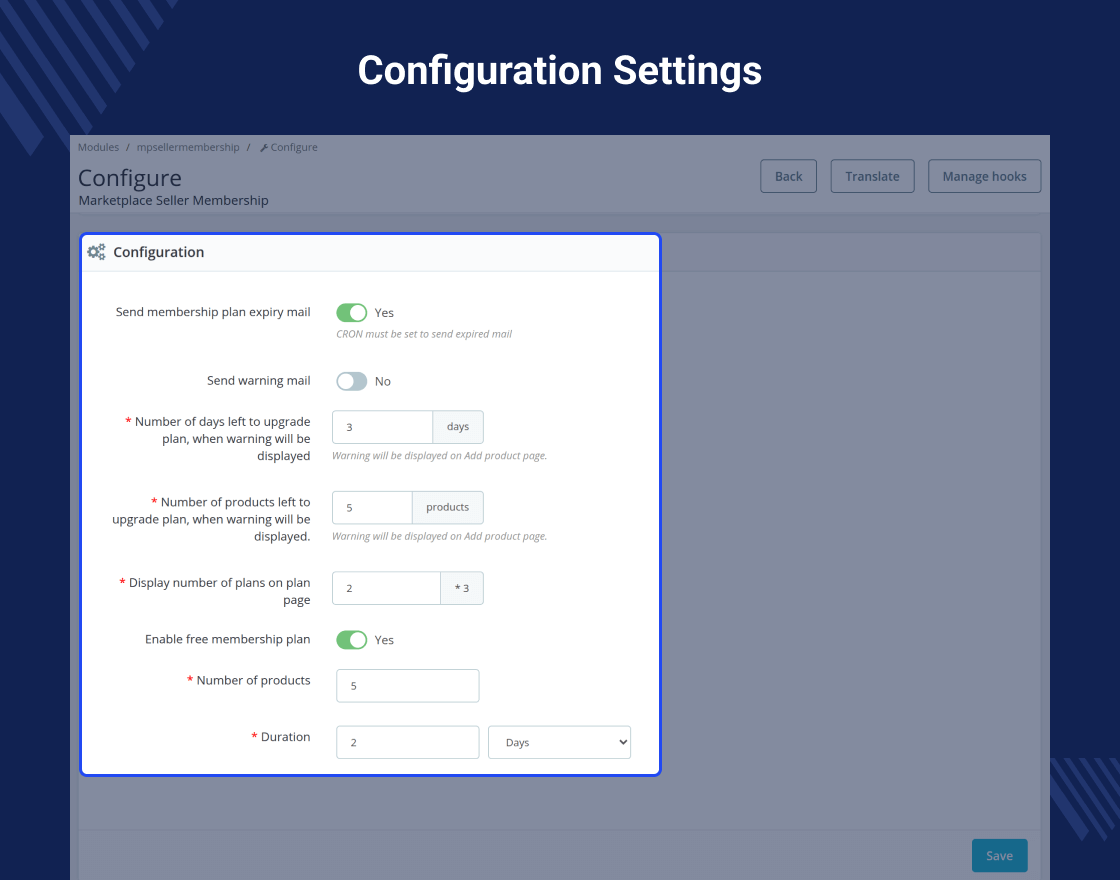Disable the Enable free membership plan toggle
This screenshot has width=1120, height=880.
(x=351, y=640)
